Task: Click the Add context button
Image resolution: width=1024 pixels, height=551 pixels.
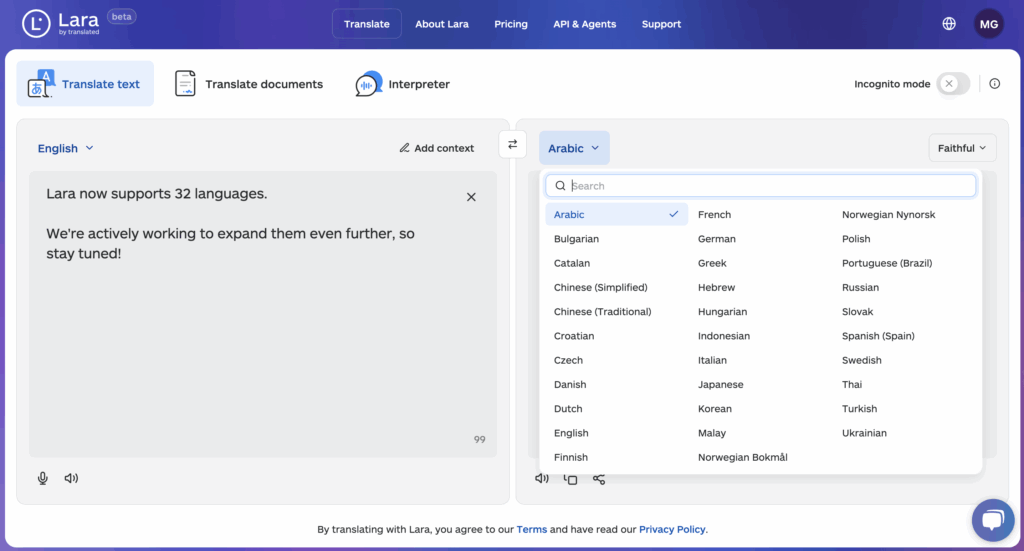Action: 437,148
